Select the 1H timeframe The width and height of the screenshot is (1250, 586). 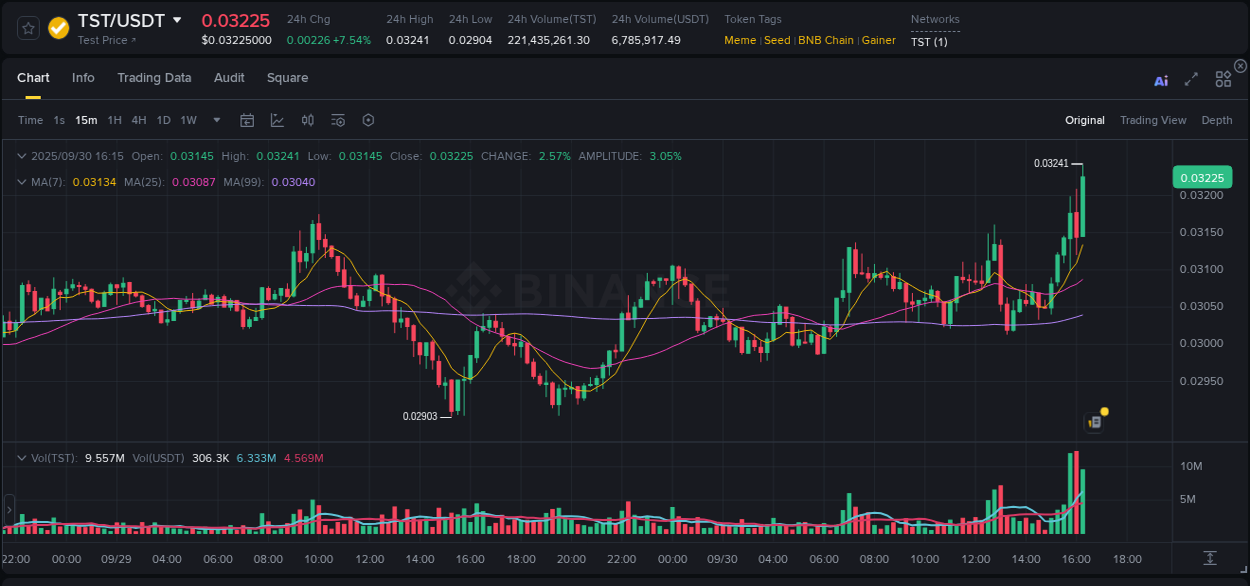115,120
